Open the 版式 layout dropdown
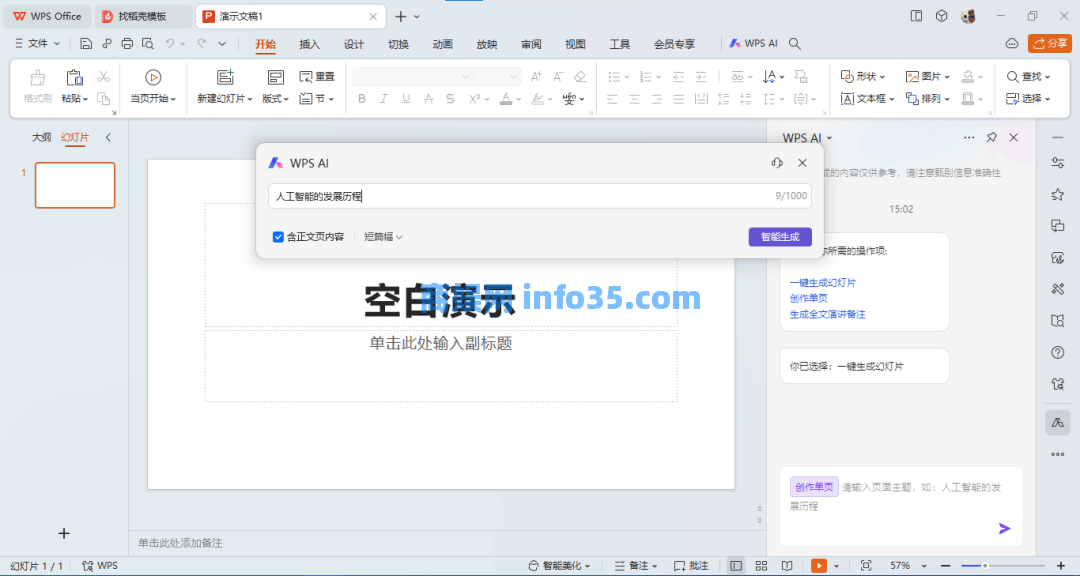Image resolution: width=1080 pixels, height=576 pixels. click(276, 99)
